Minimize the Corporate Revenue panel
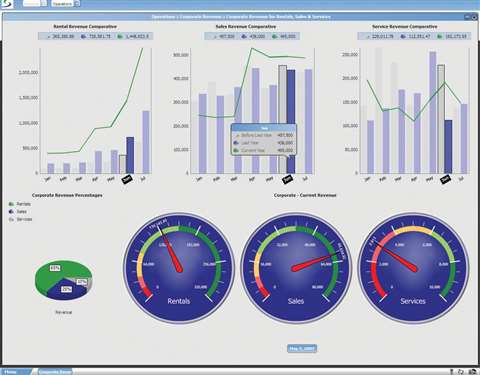This screenshot has width=480, height=375. (x=468, y=17)
